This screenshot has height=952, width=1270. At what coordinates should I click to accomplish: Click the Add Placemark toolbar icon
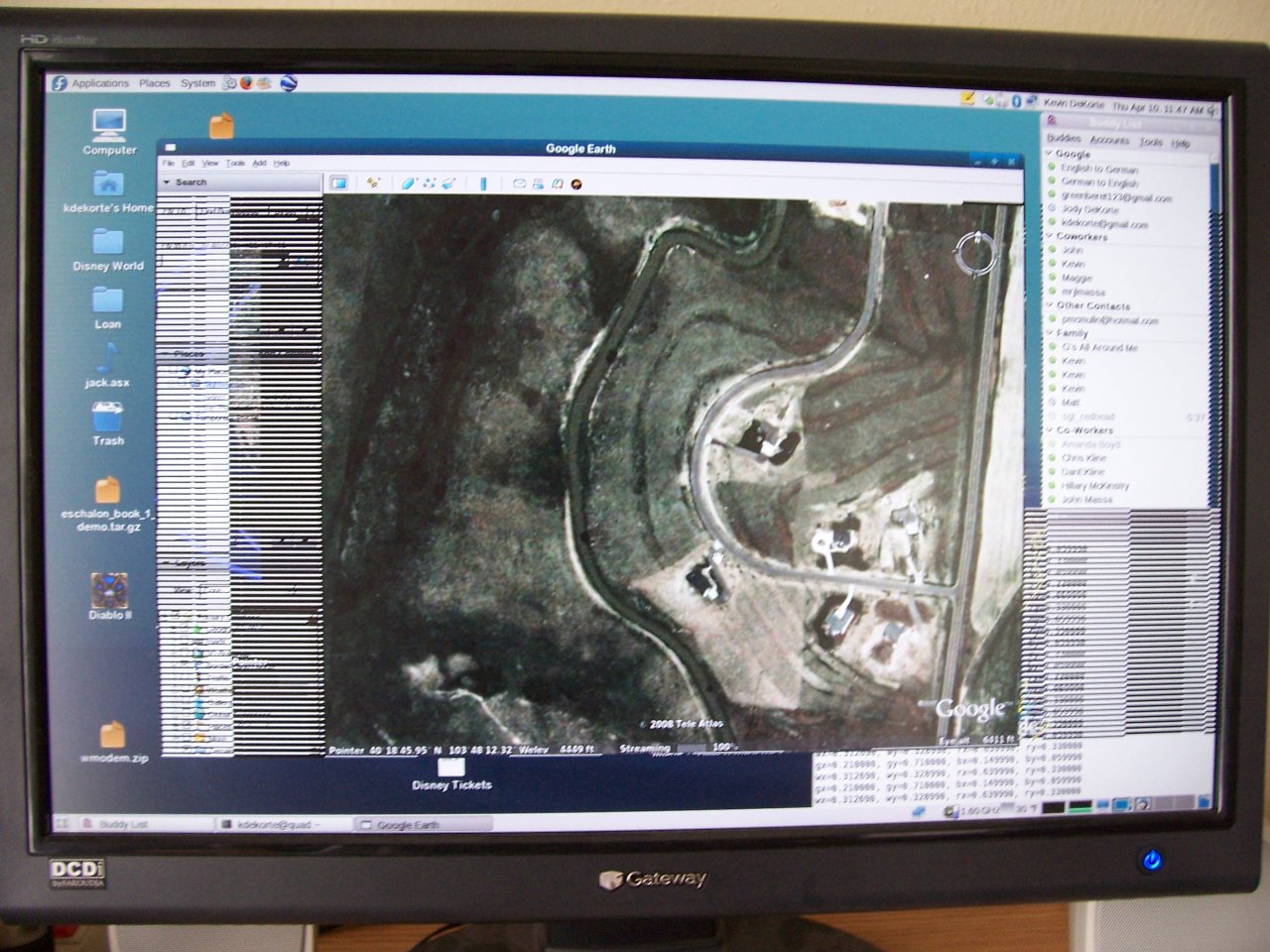pos(373,182)
